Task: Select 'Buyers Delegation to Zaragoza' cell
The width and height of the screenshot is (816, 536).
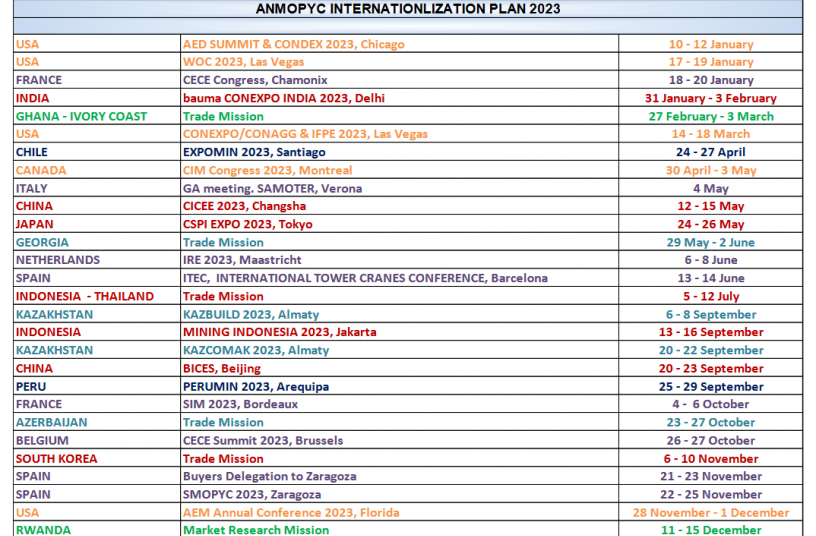Action: tap(400, 477)
